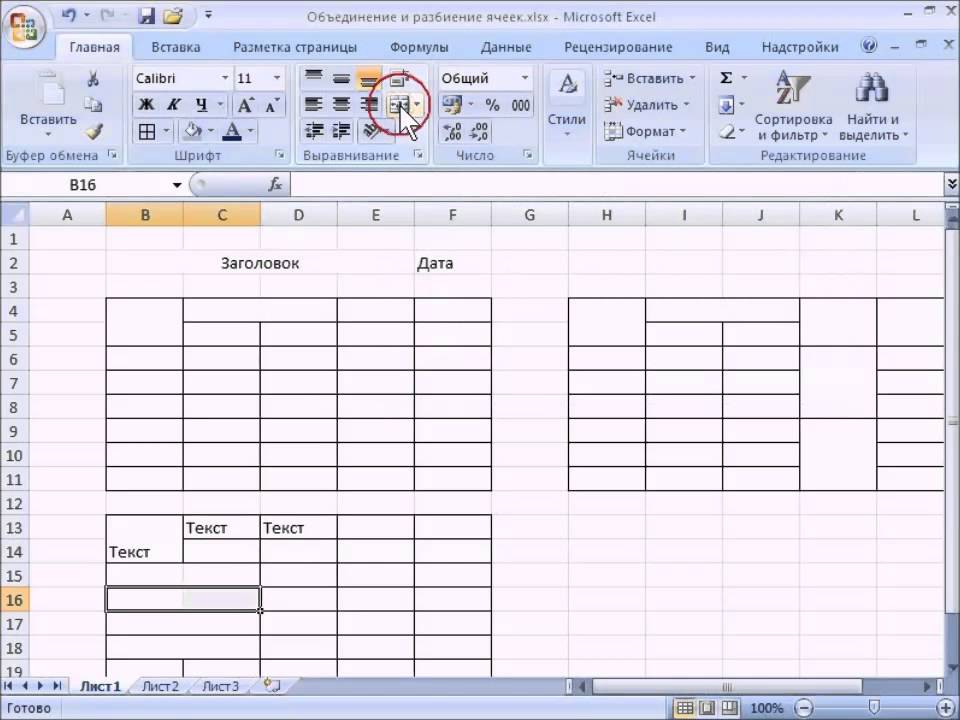960x720 pixels.
Task: Click the insert new sheet tab icon
Action: [x=272, y=685]
